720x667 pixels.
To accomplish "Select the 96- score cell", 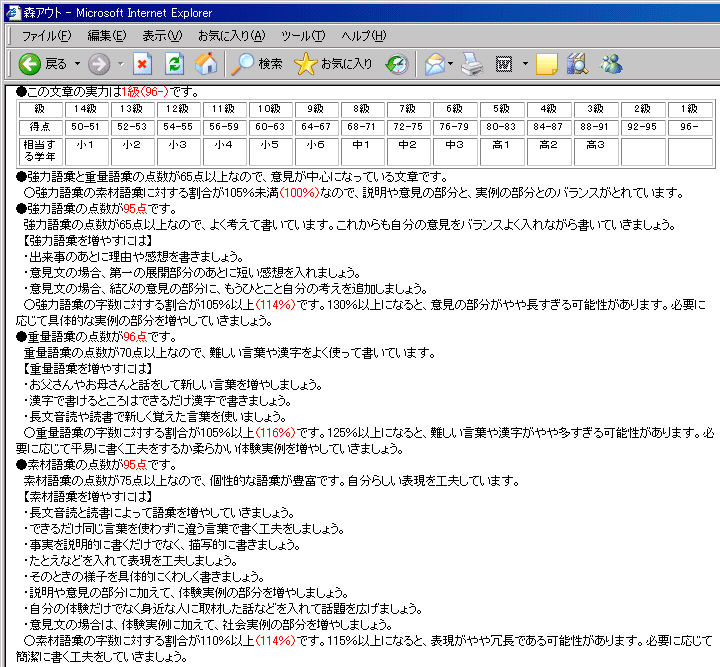I will (x=690, y=127).
